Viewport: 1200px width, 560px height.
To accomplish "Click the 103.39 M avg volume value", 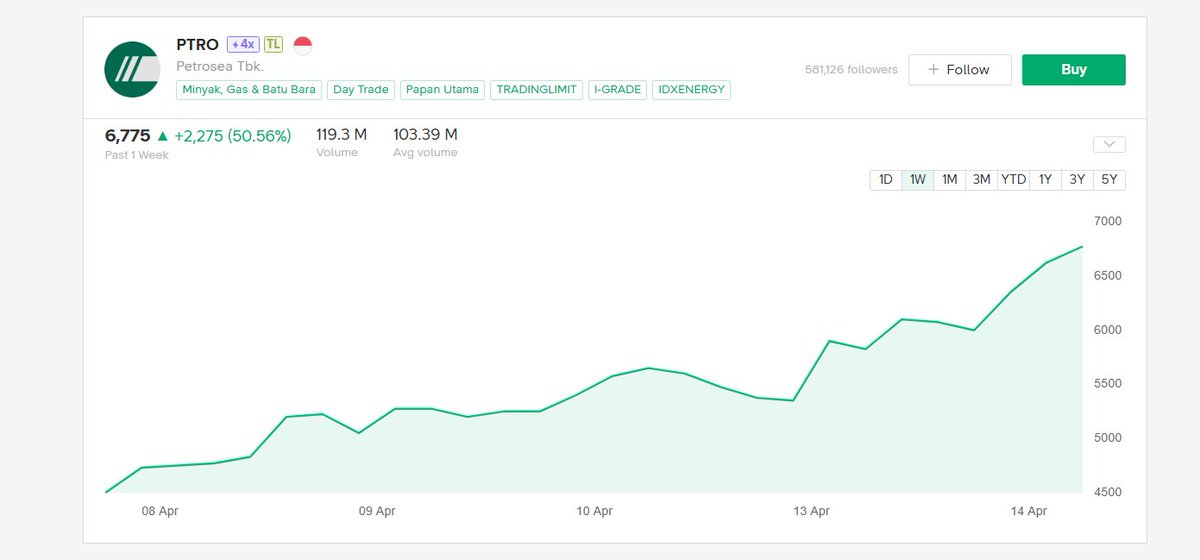I will [x=426, y=134].
